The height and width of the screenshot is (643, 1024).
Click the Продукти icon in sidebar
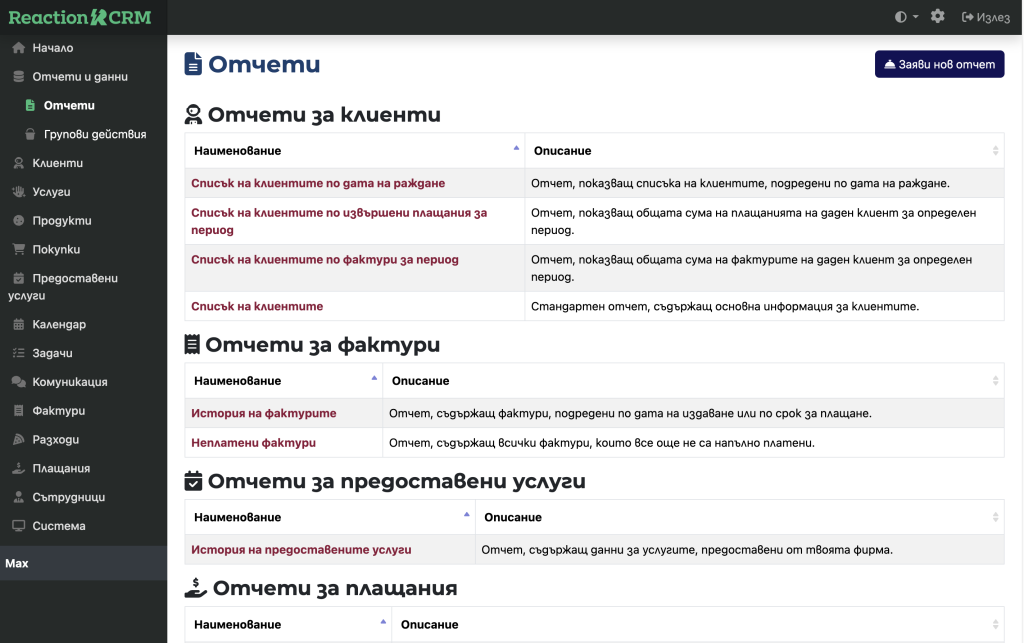[18, 221]
